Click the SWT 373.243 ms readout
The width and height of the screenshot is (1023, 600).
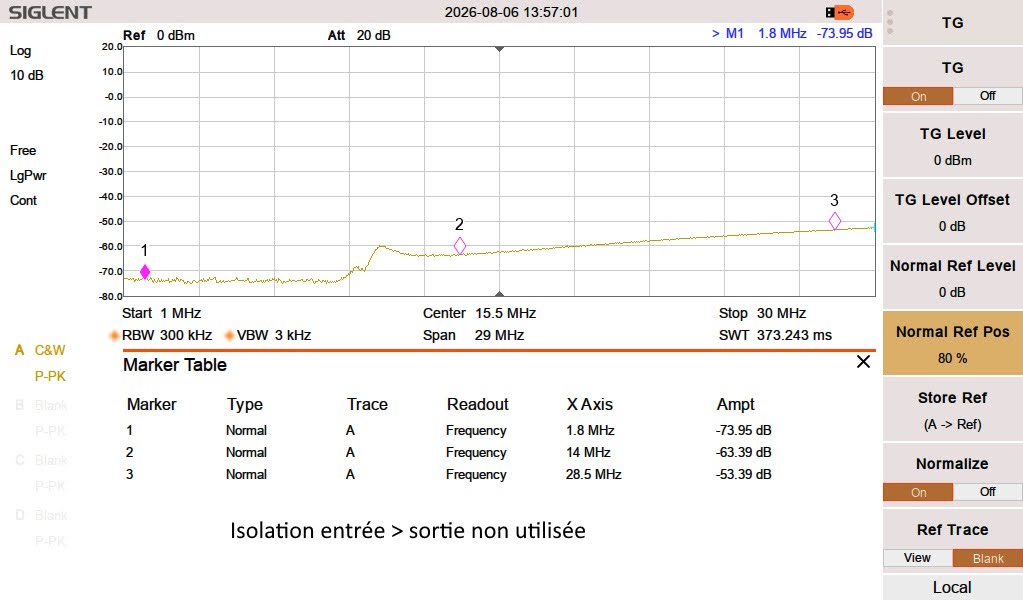coord(775,335)
